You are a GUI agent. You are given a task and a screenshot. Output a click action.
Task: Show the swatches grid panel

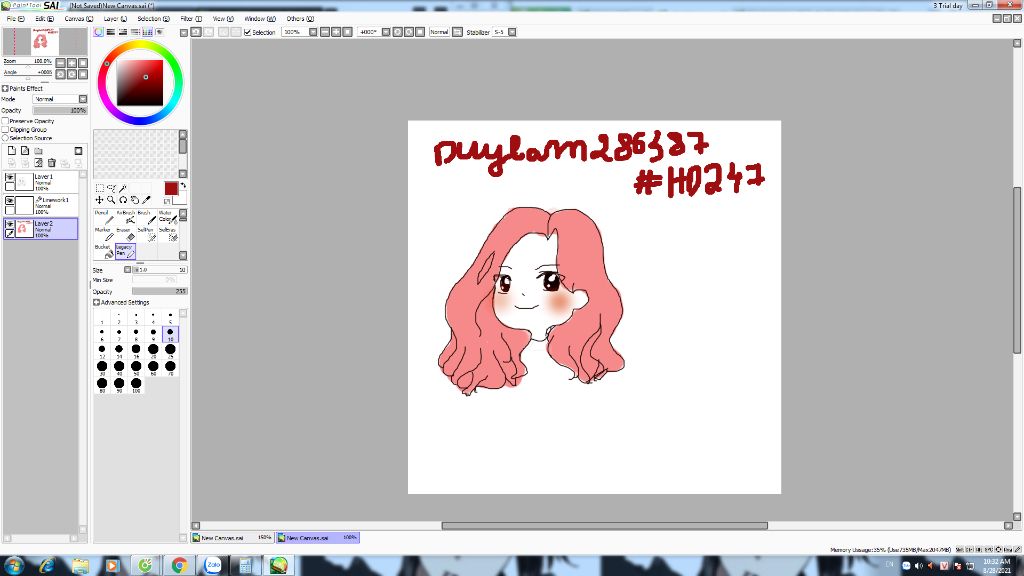pos(147,32)
